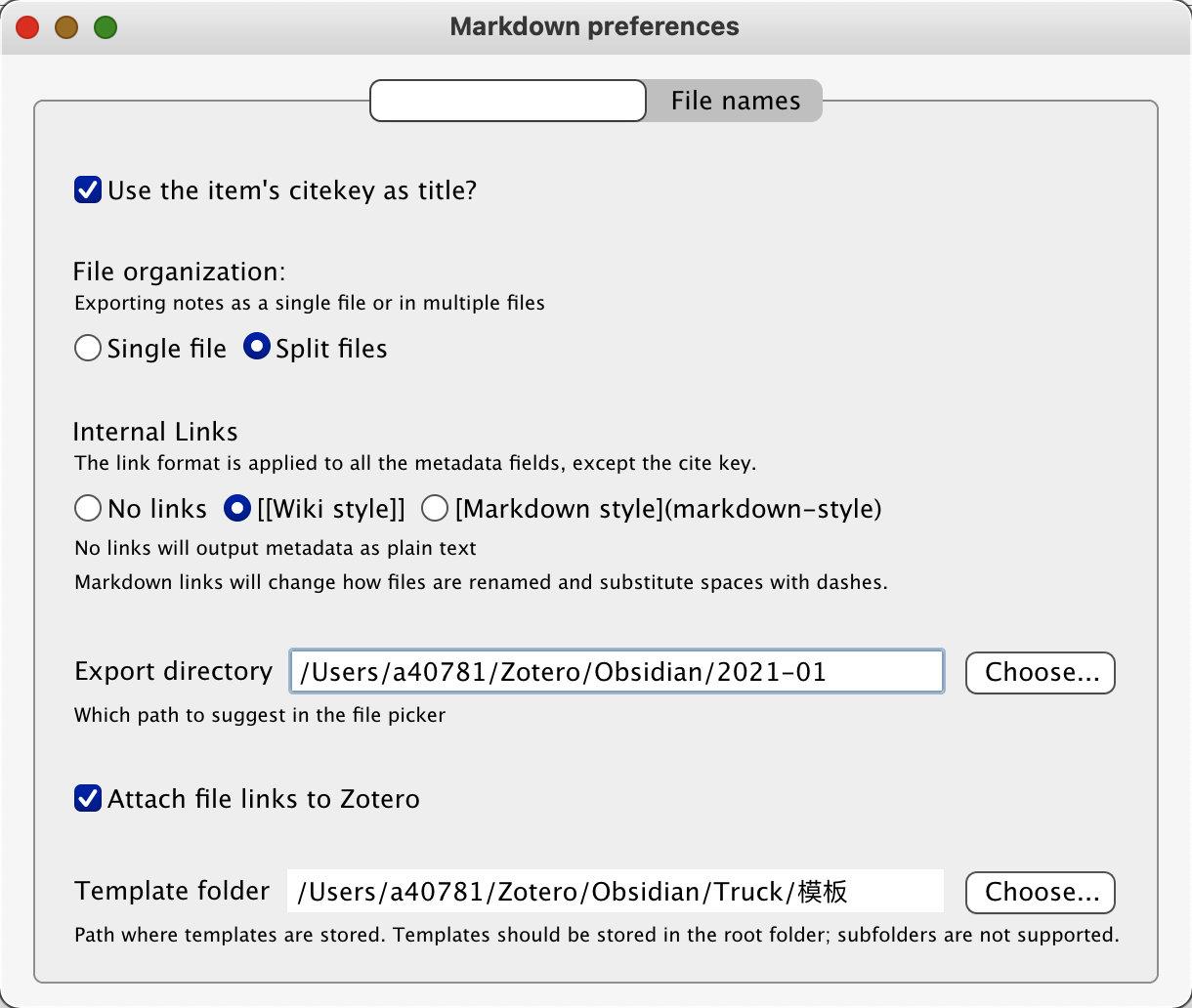
Task: Disable Attach file links to Zotero
Action: pos(88,798)
